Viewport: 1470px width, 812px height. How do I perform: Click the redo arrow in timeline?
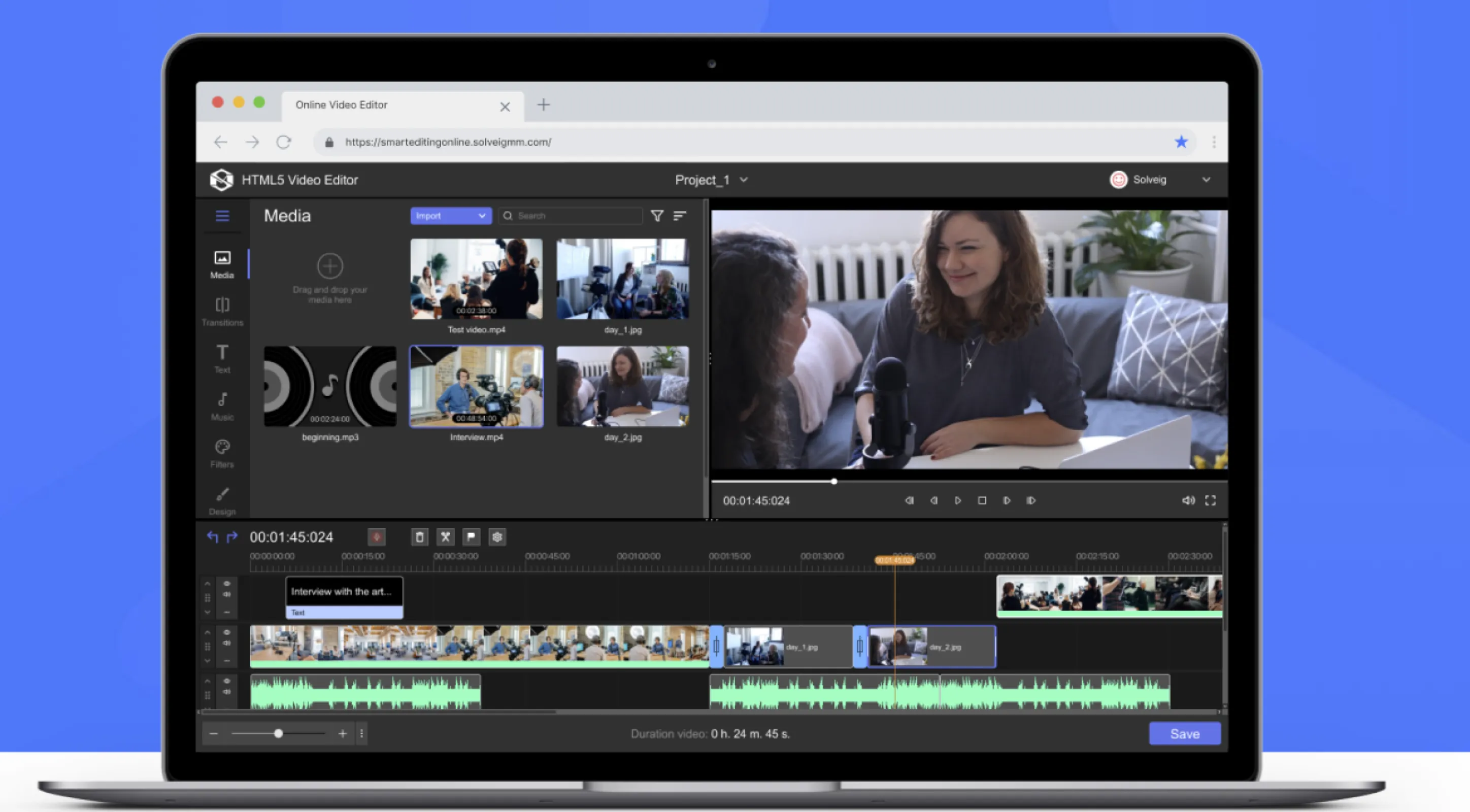tap(231, 536)
